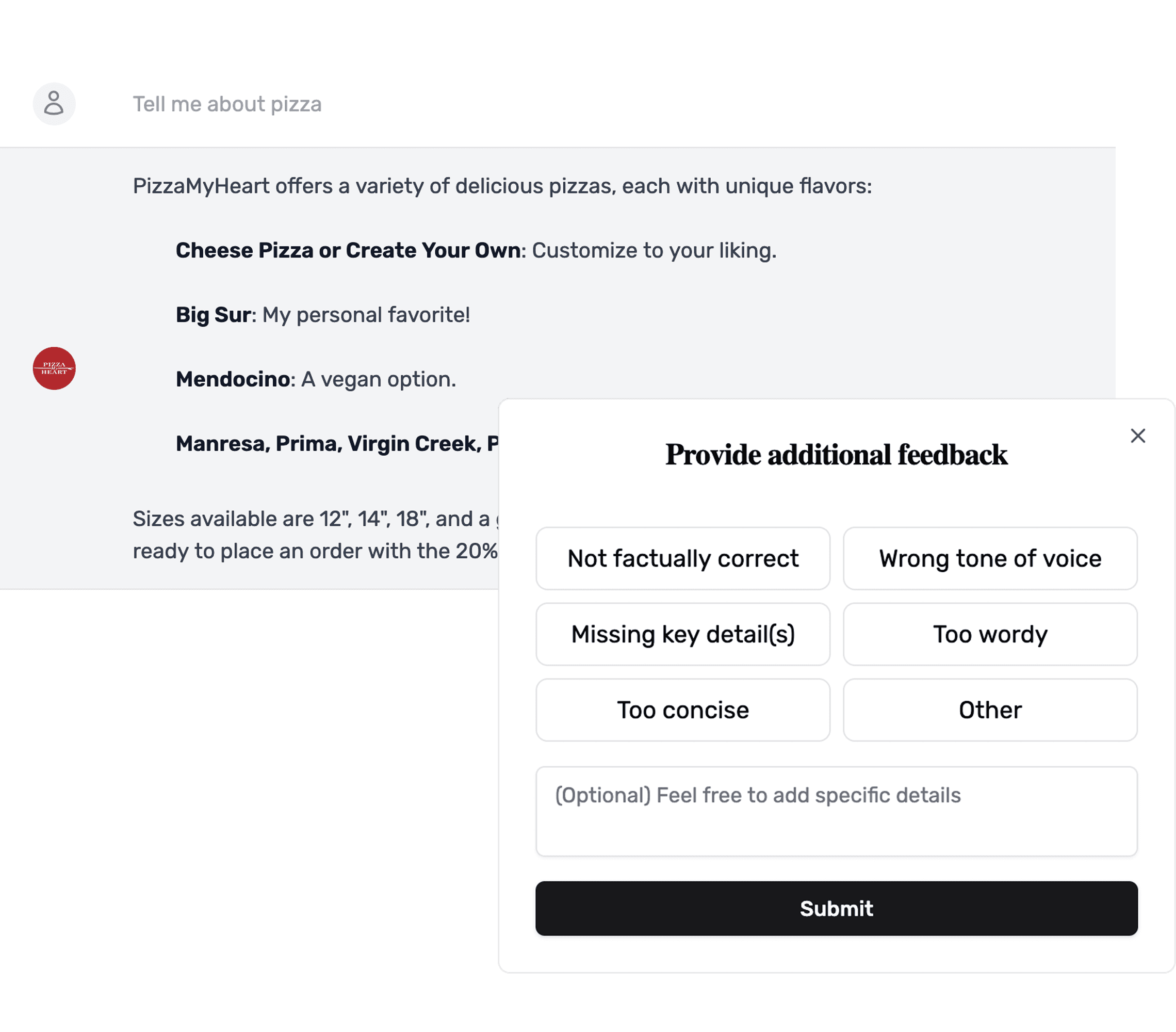Submit the additional feedback
This screenshot has width=1176, height=1032.
[837, 908]
